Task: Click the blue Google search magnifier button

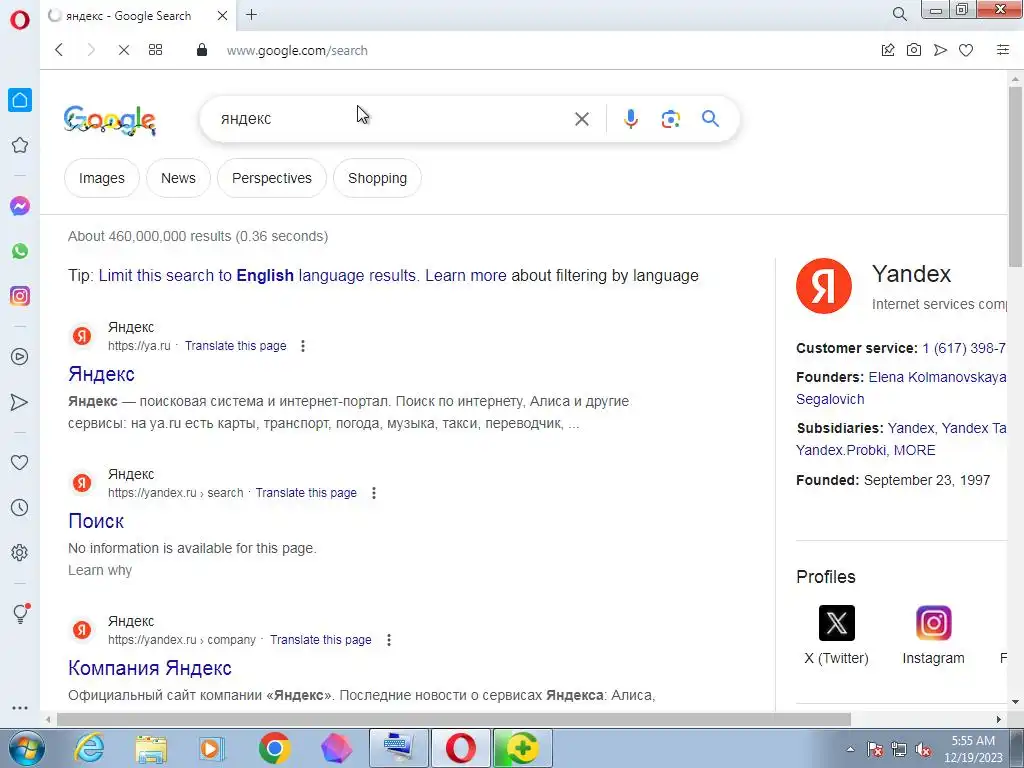Action: coord(711,119)
